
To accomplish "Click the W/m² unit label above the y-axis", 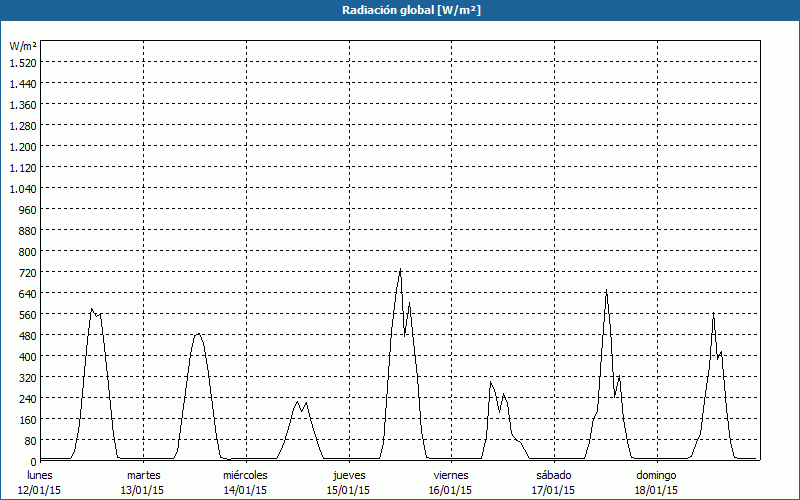I will 23,46.
